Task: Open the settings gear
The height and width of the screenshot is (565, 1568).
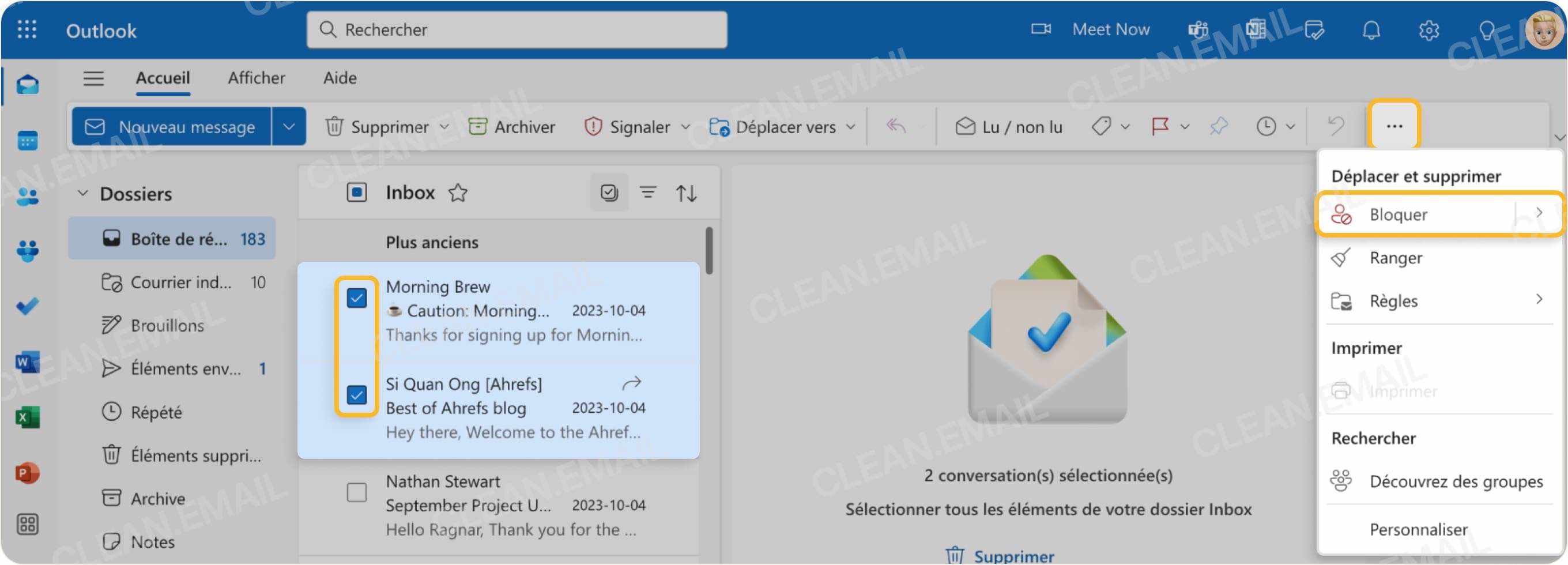Action: 1428,29
